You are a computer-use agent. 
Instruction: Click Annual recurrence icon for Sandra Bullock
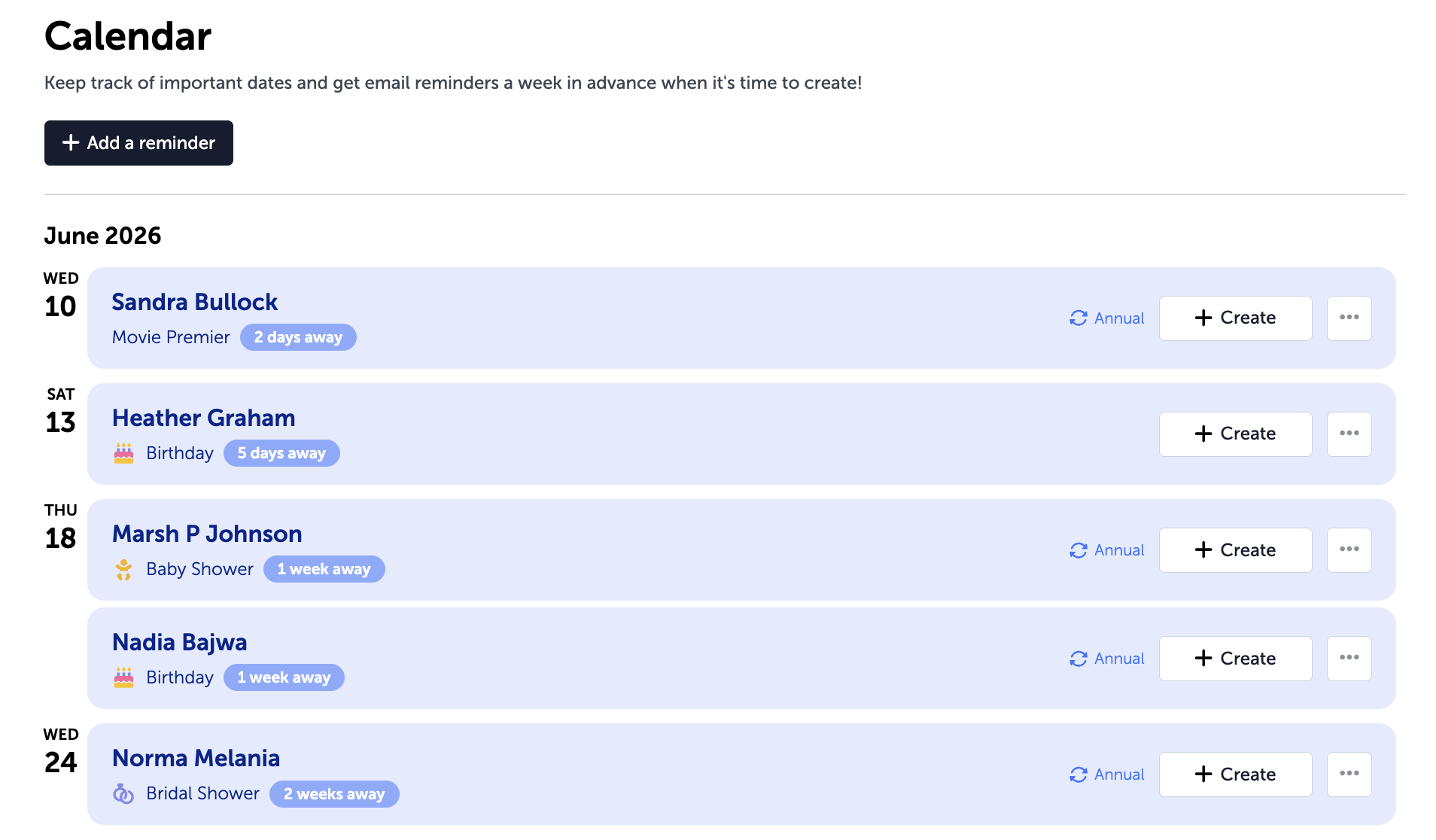click(1079, 318)
